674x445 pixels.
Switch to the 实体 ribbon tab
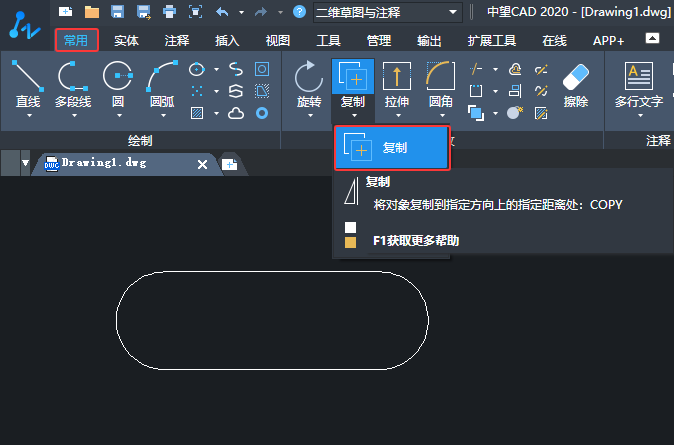coord(126,40)
